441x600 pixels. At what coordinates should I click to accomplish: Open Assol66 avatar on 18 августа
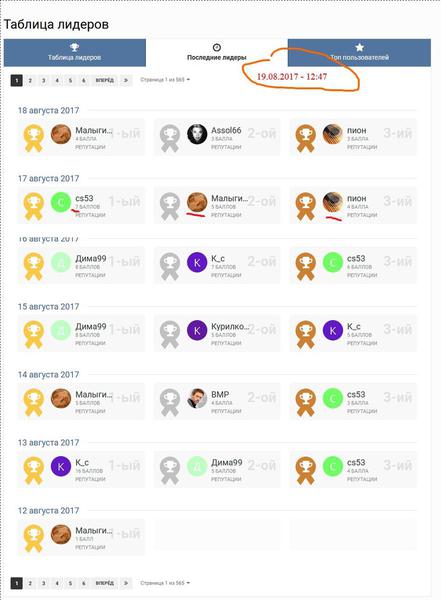tap(197, 134)
